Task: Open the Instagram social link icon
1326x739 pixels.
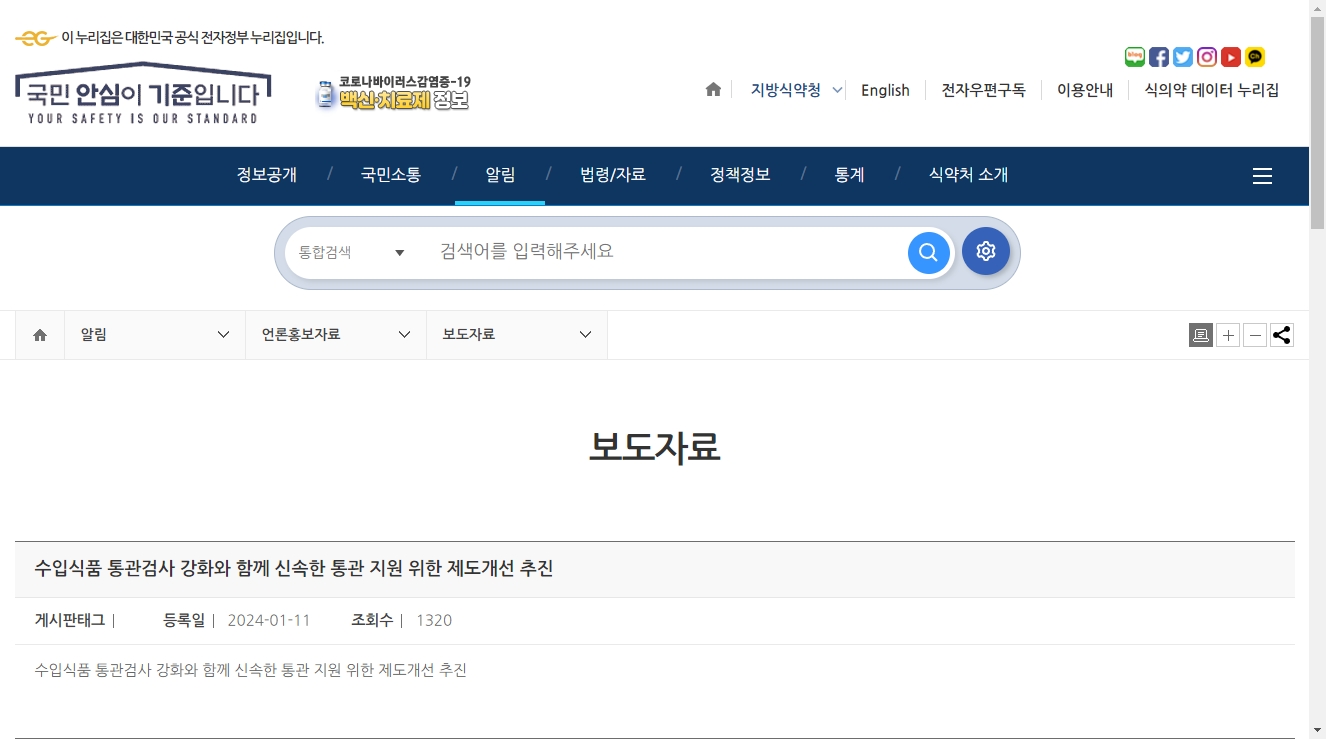Action: pos(1207,57)
